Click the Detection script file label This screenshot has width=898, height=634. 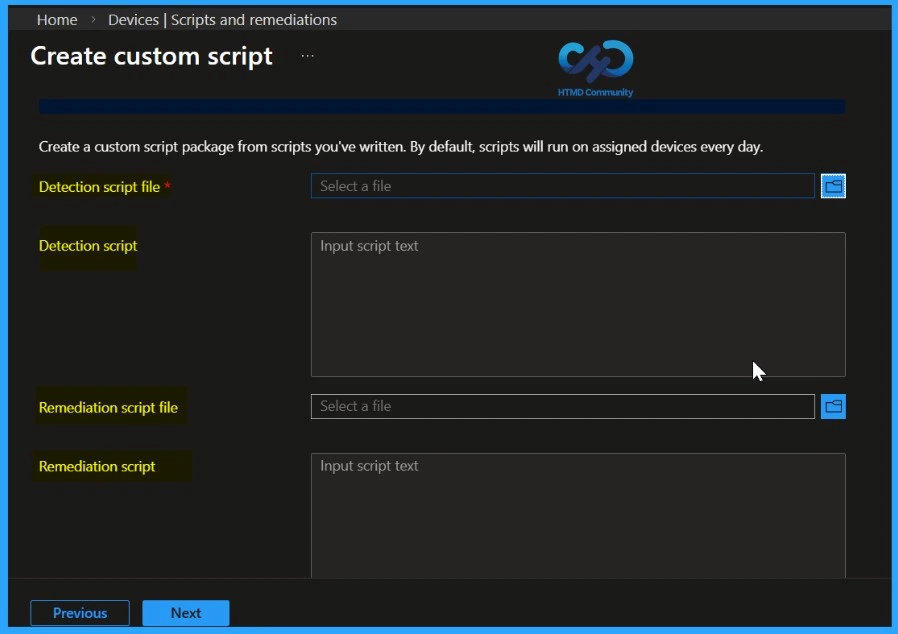pyautogui.click(x=100, y=186)
